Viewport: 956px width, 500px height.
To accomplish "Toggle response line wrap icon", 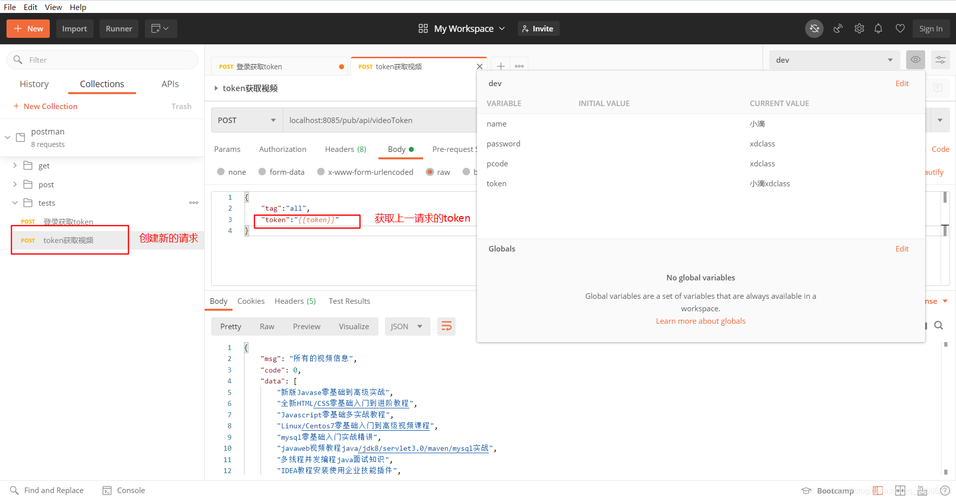I will tap(446, 326).
